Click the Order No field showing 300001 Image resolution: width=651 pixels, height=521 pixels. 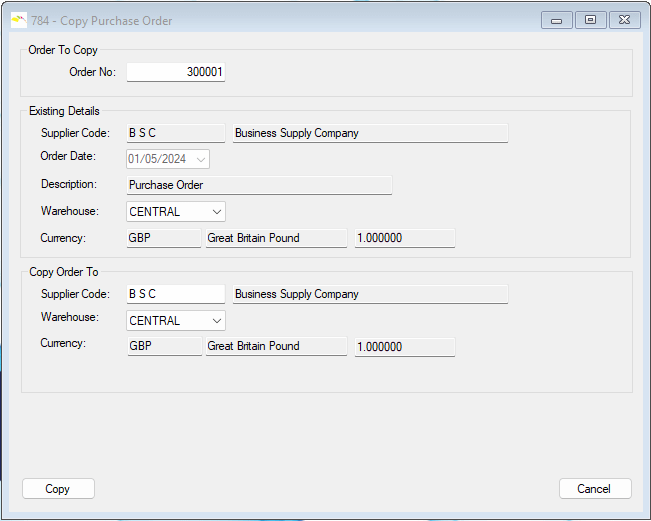point(175,72)
